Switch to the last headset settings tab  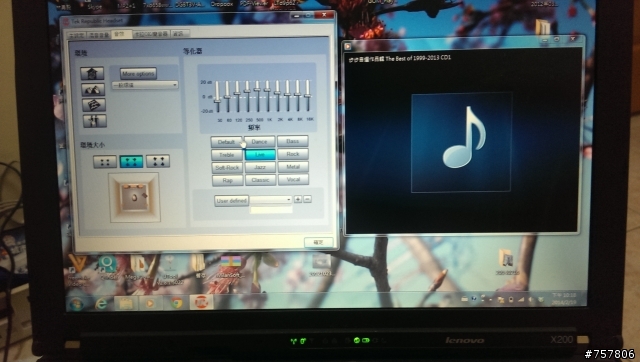pos(180,34)
